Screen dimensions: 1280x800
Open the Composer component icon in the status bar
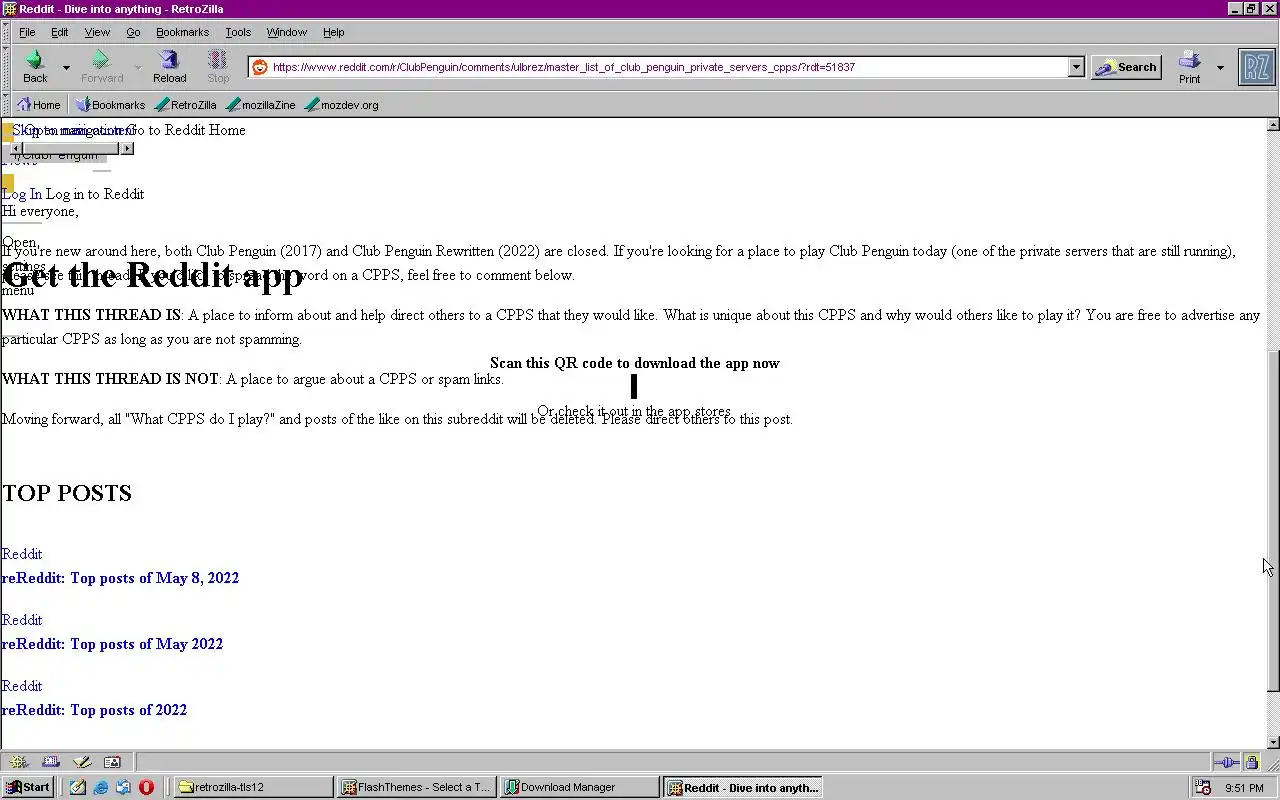pyautogui.click(x=82, y=762)
